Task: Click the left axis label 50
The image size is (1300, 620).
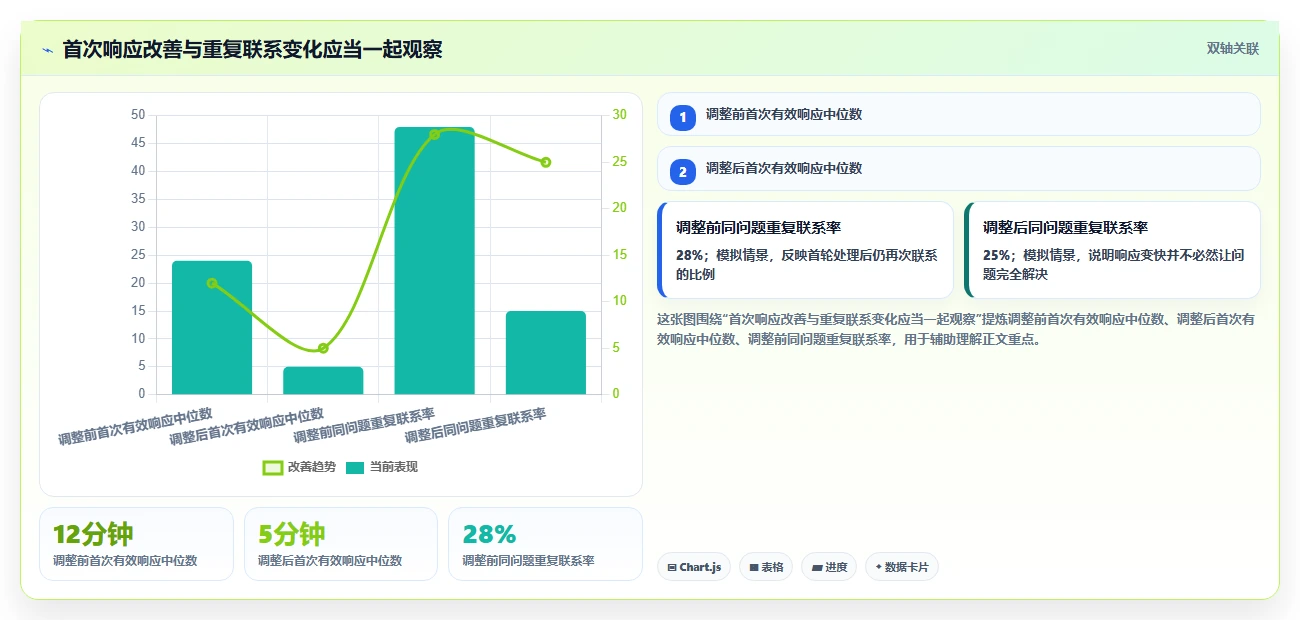Action: 138,115
